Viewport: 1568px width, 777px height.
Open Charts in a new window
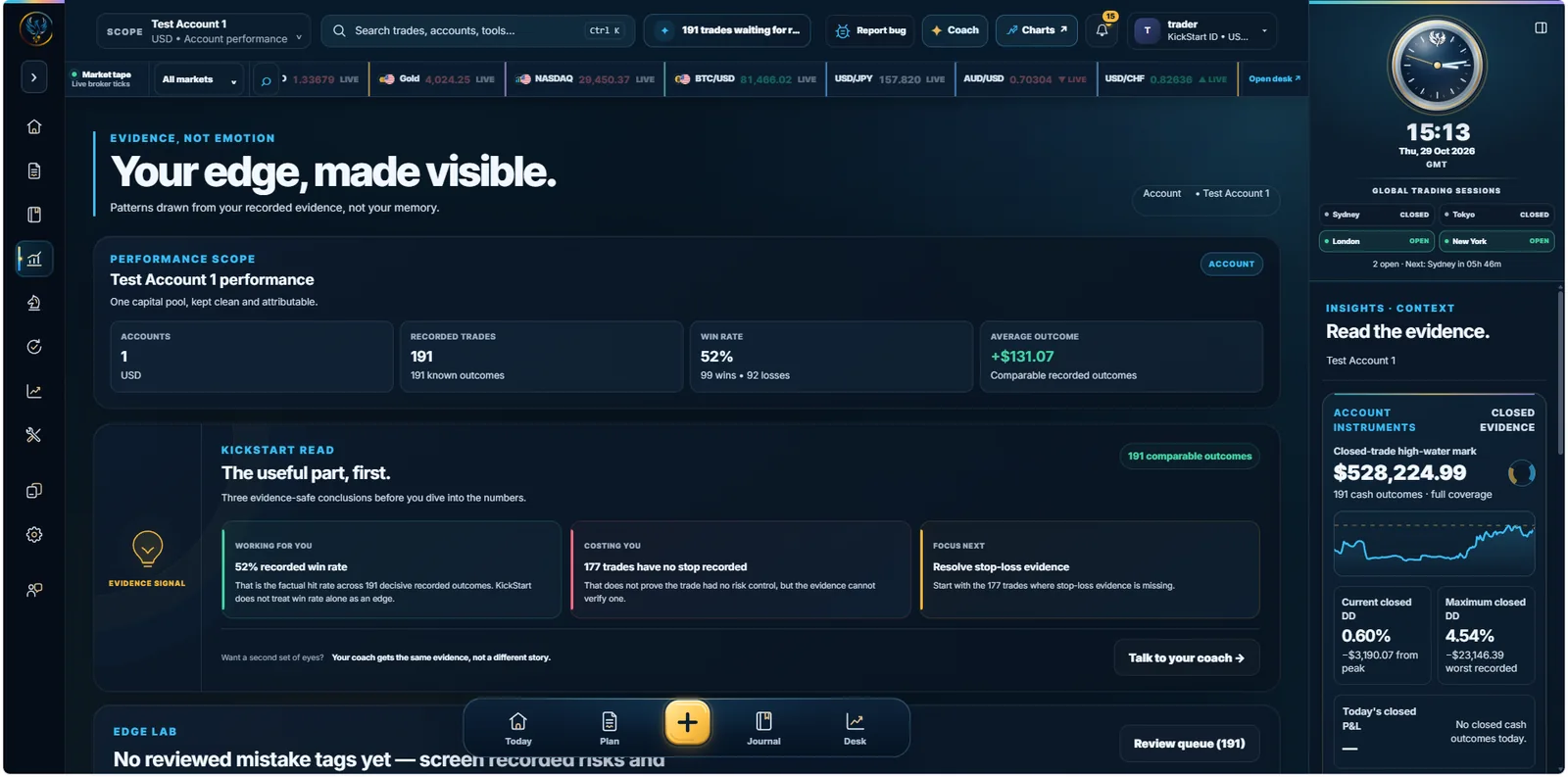point(1037,30)
